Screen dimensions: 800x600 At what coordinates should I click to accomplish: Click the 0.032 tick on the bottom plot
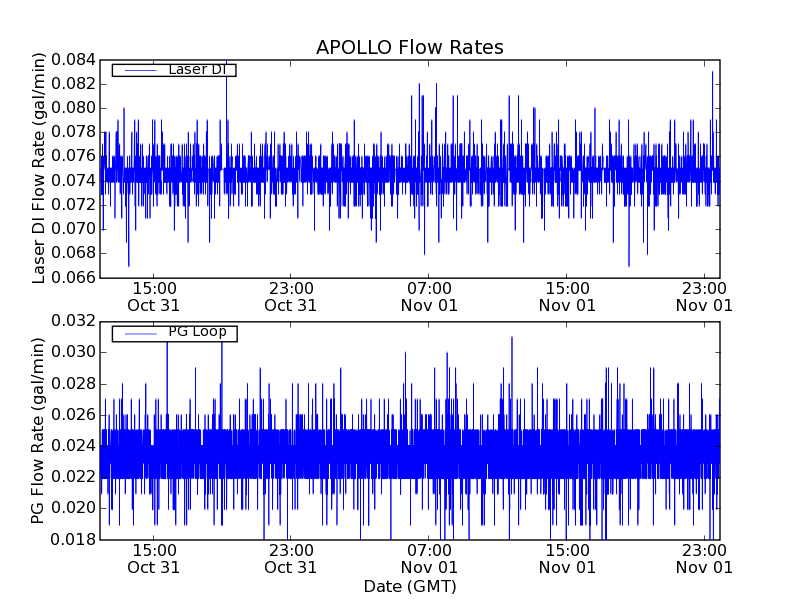click(73, 321)
